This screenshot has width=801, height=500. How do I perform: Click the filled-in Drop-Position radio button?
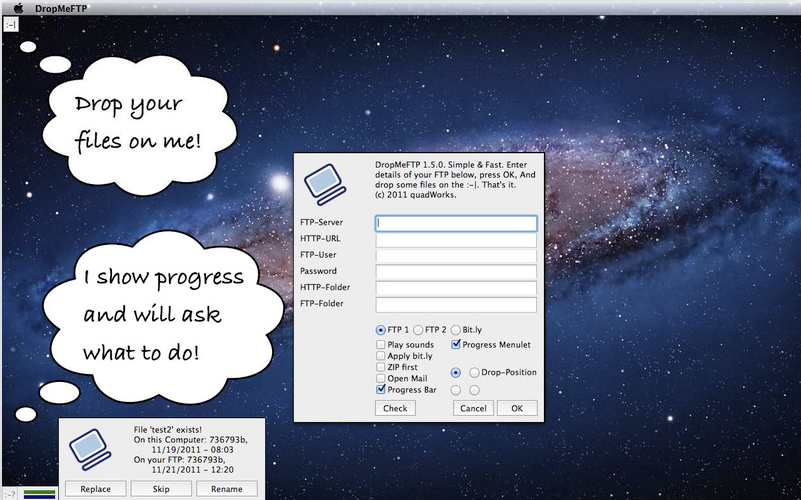(456, 373)
